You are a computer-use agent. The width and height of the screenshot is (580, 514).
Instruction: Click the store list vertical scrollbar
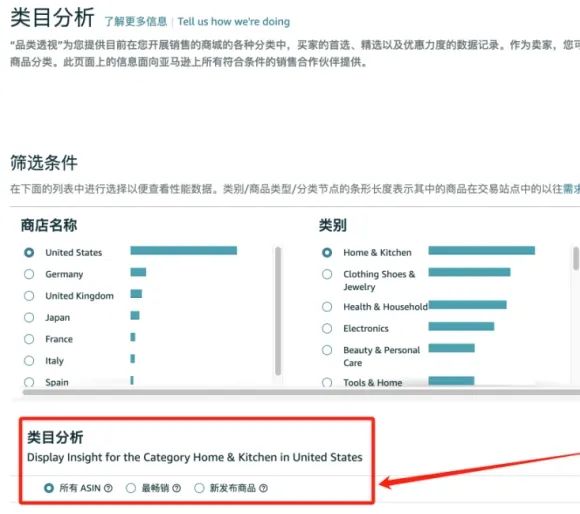[x=278, y=311]
